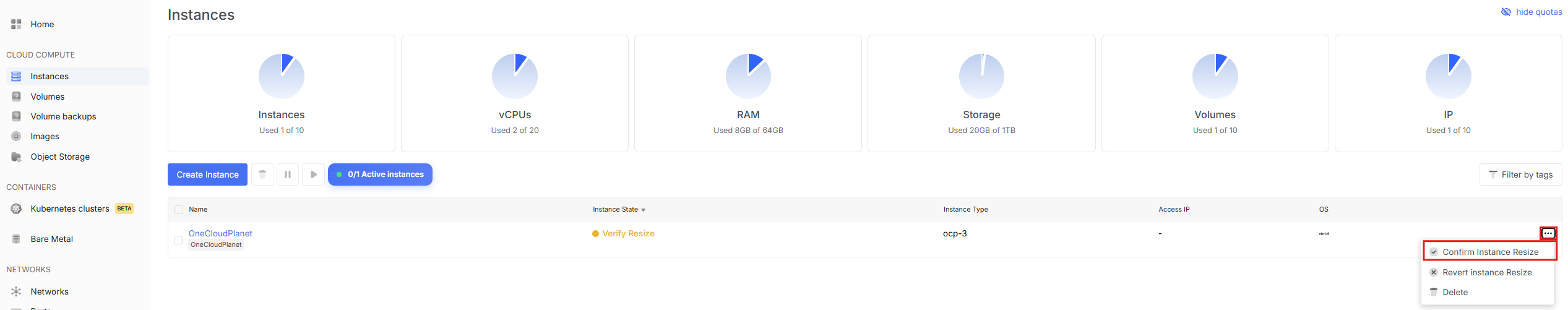The width and height of the screenshot is (1568, 310).
Task: Toggle the select-all checkbox in table header
Action: (179, 210)
